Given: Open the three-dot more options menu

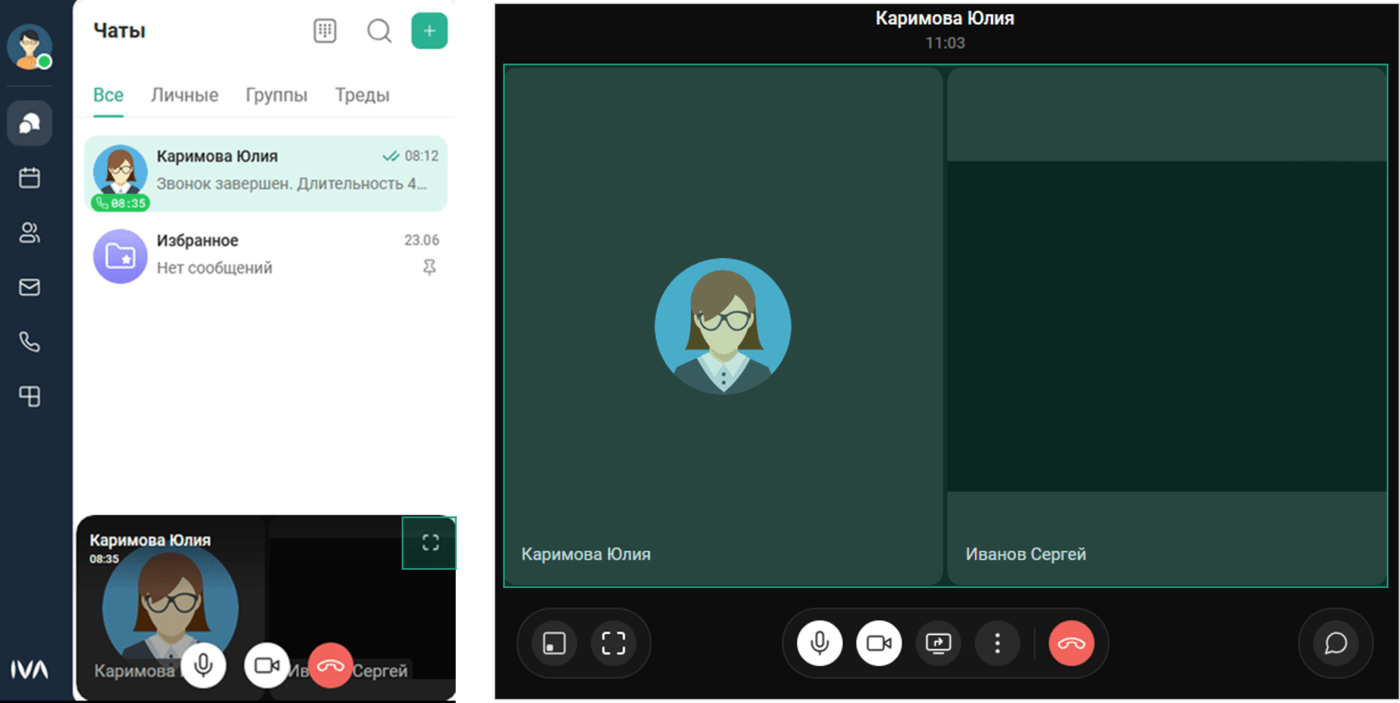Looking at the screenshot, I should click(997, 643).
